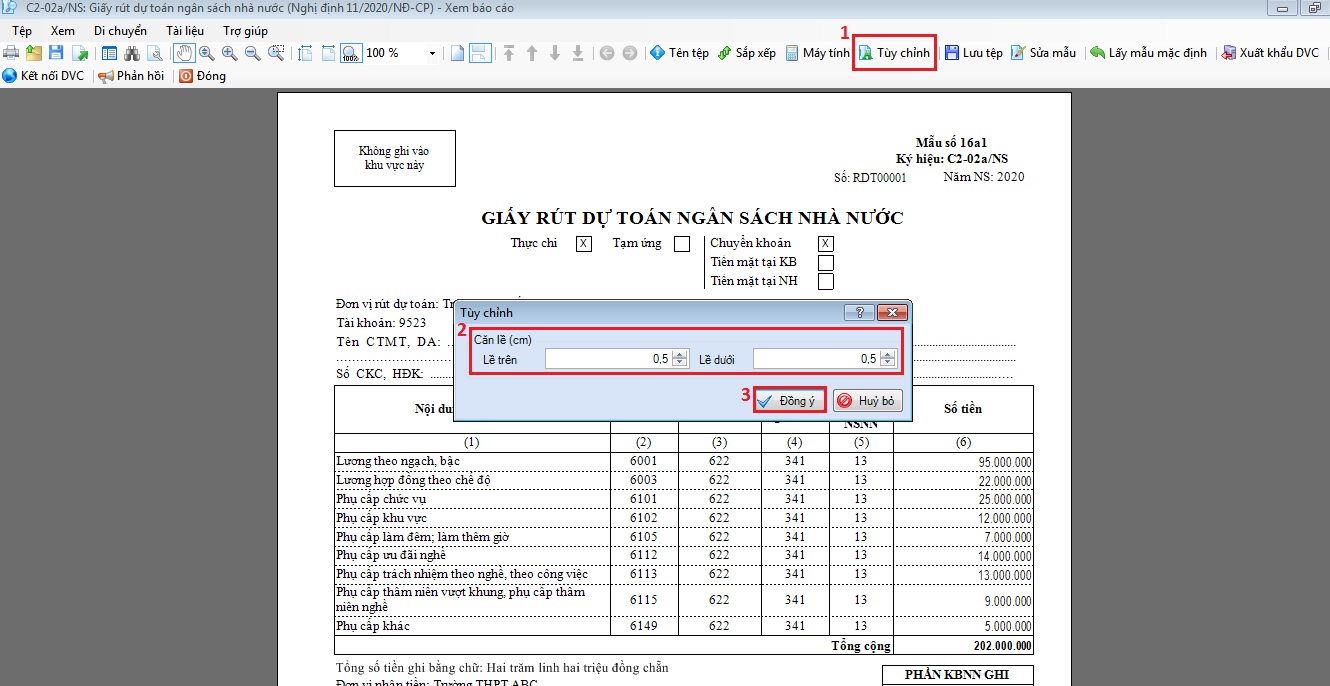Viewport: 1330px width, 686px height.
Task: Open Tùy chỉnh customization
Action: (895, 53)
